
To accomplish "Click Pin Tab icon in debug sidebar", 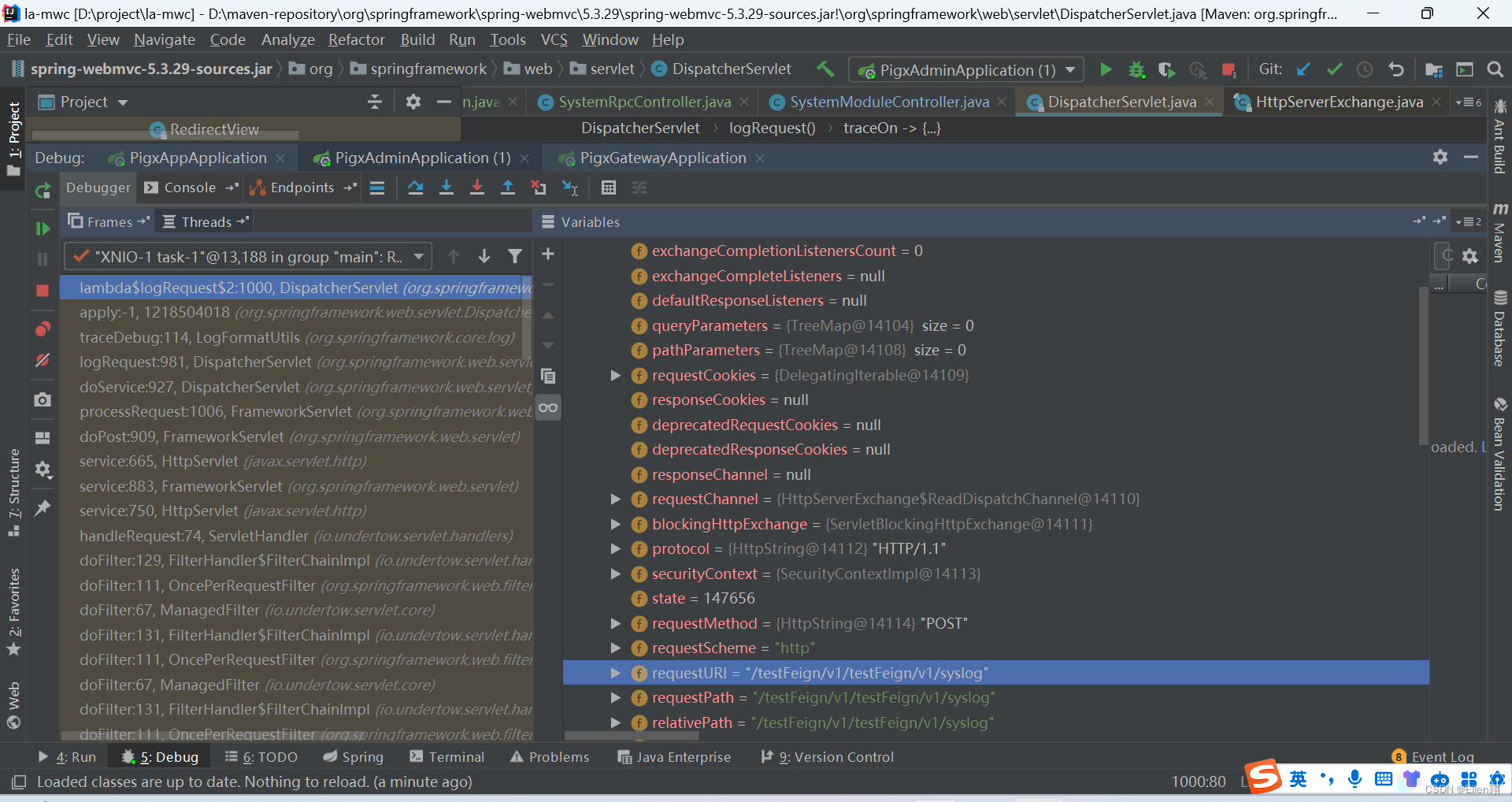I will [x=43, y=508].
